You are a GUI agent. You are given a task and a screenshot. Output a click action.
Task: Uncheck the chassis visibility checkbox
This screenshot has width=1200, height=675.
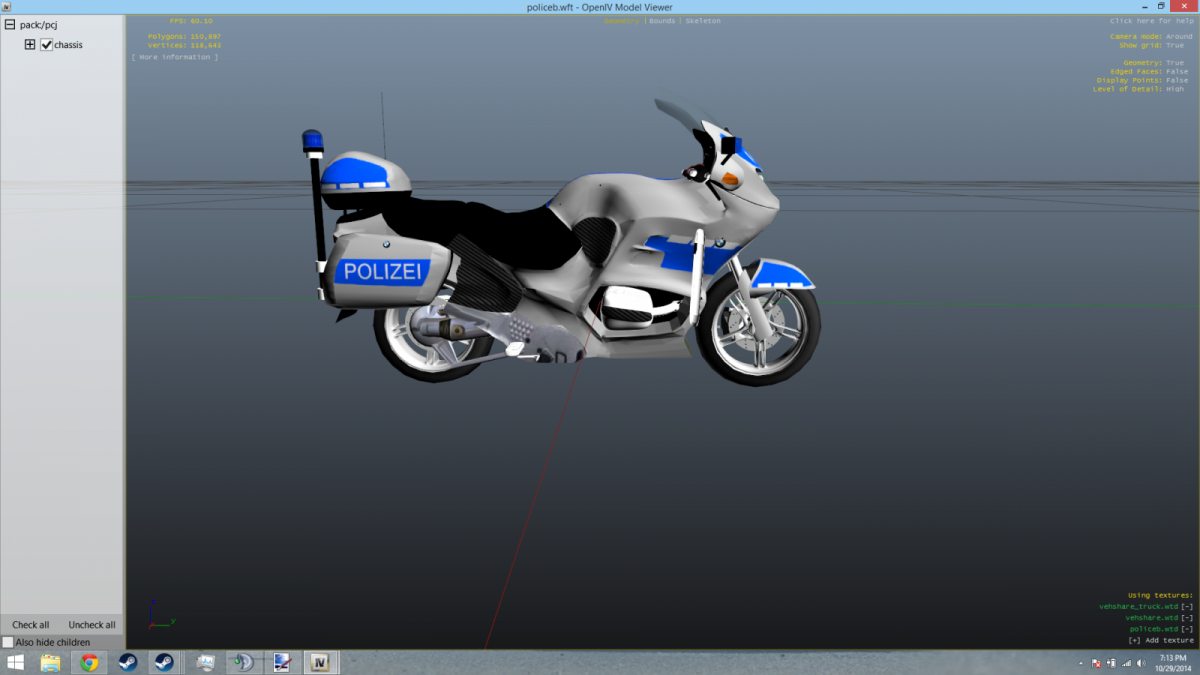point(46,45)
